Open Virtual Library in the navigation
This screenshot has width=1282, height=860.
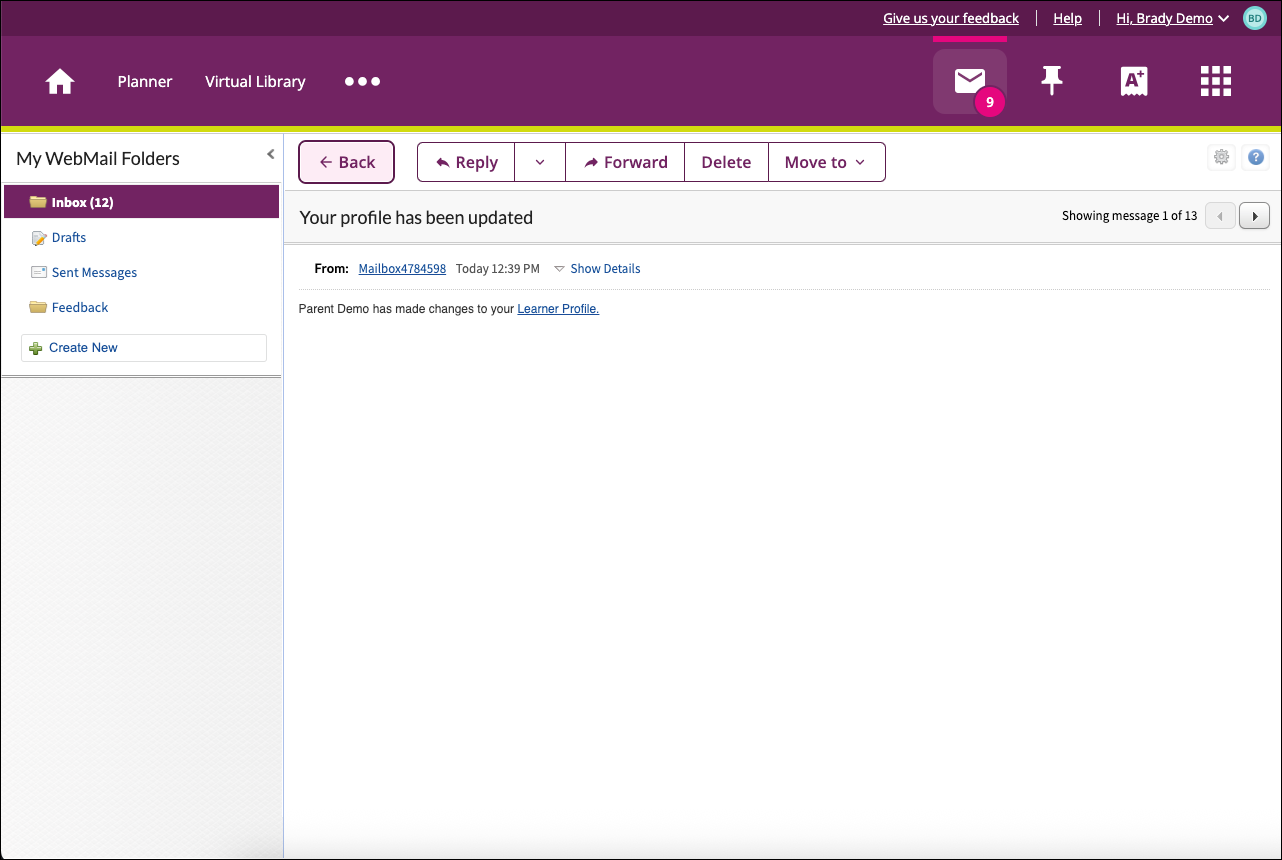[255, 82]
